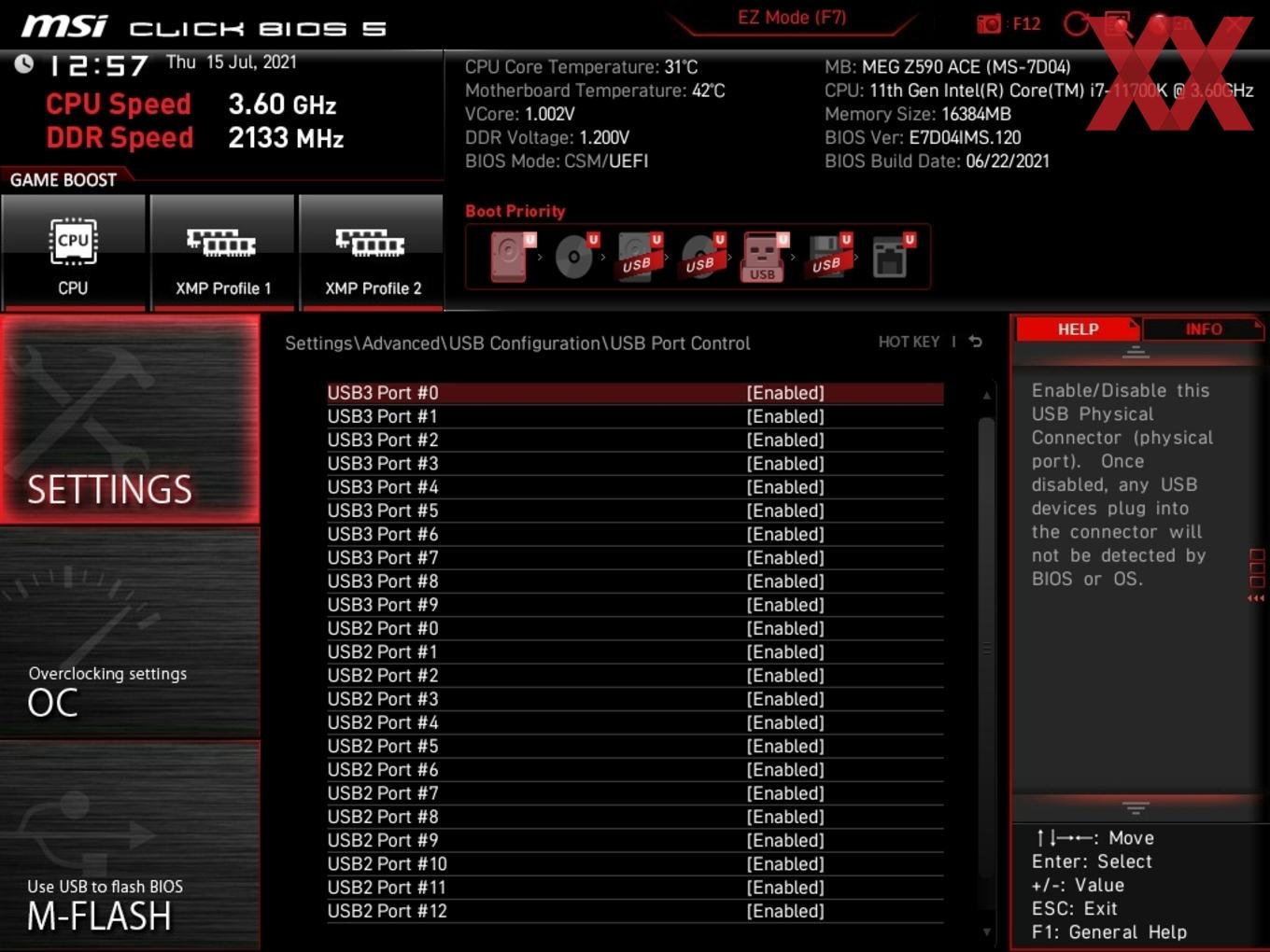Viewport: 1270px width, 952px height.
Task: Switch to the INFO tab
Action: pyautogui.click(x=1203, y=329)
